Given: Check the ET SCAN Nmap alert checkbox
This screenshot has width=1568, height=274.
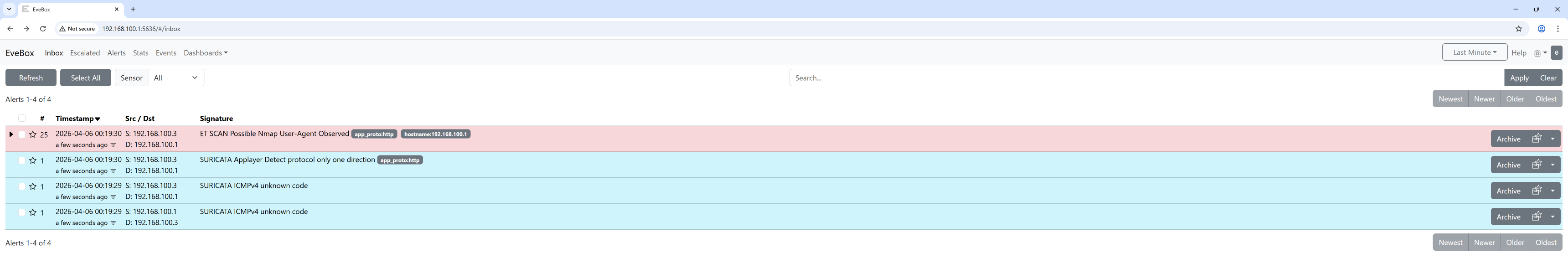Looking at the screenshot, I should click(22, 134).
